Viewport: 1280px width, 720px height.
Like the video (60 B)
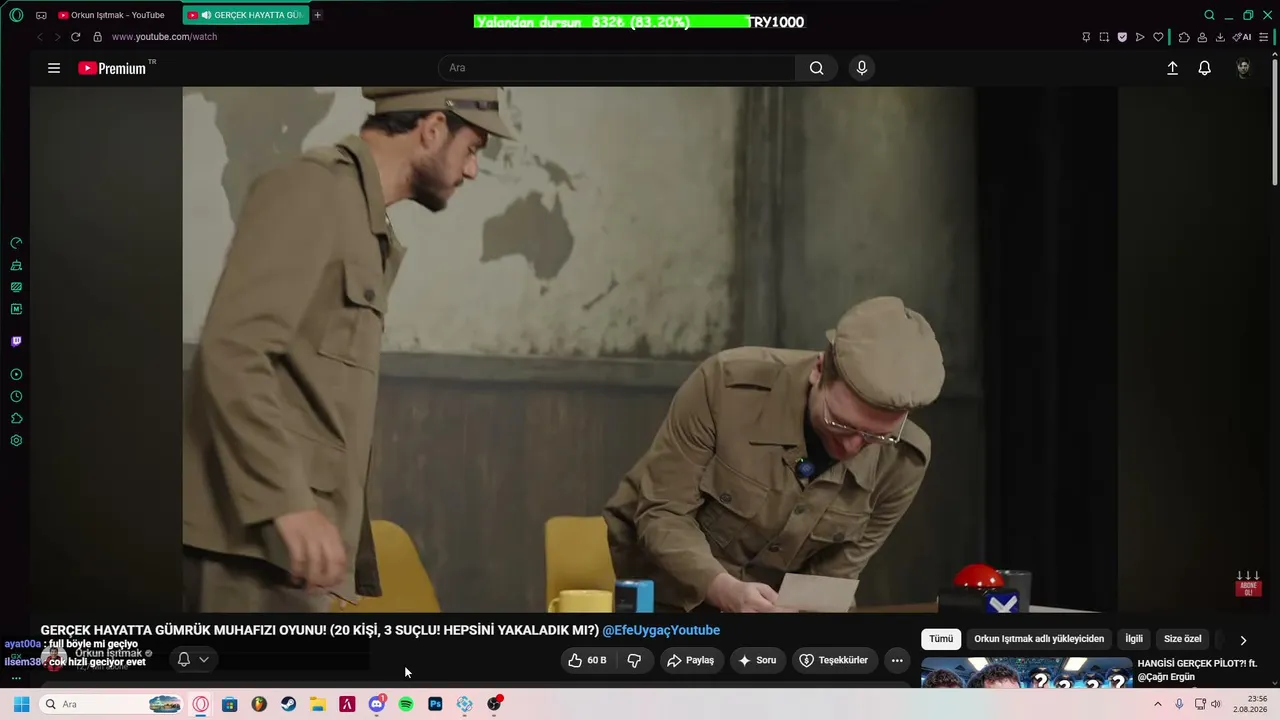click(587, 660)
